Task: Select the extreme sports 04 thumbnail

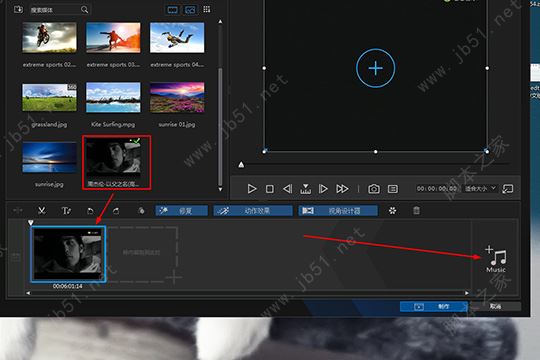Action: (177, 38)
